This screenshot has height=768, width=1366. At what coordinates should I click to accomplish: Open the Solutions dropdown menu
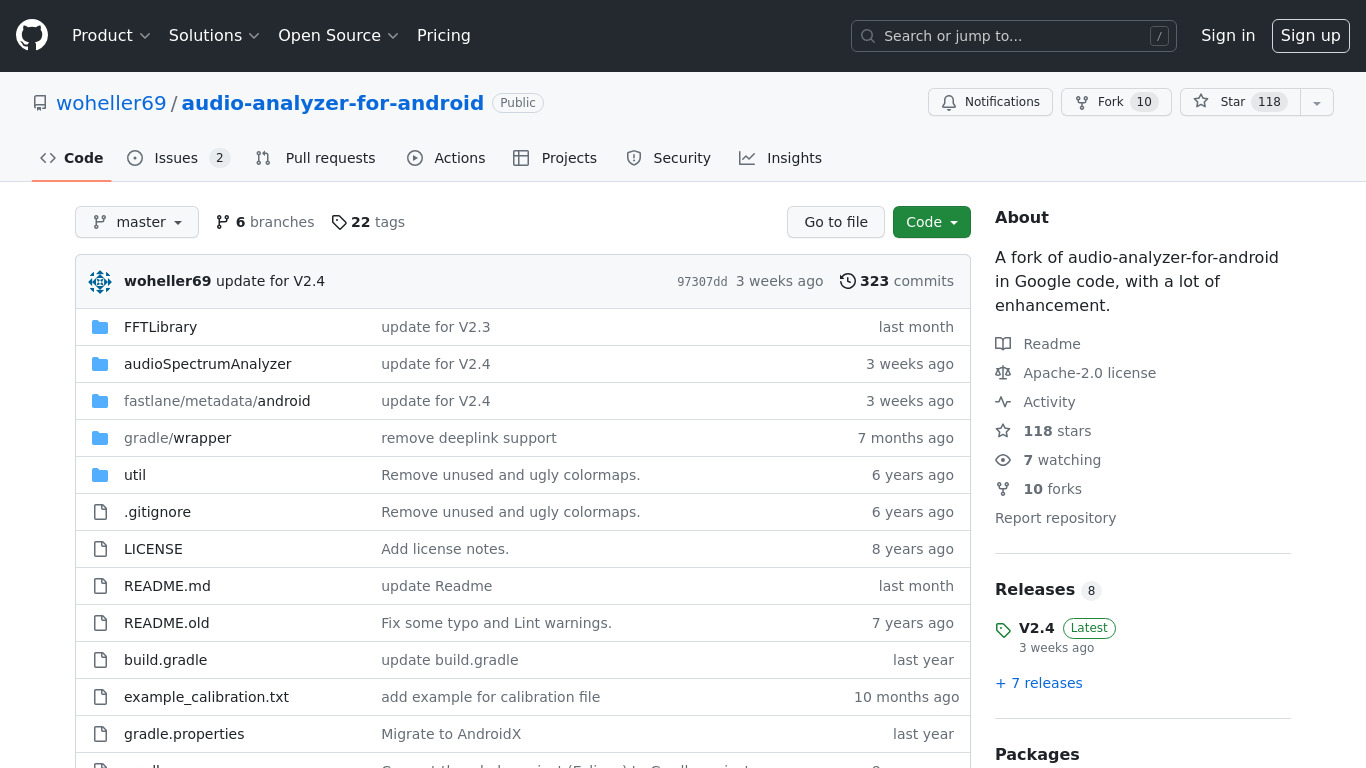pyautogui.click(x=214, y=36)
